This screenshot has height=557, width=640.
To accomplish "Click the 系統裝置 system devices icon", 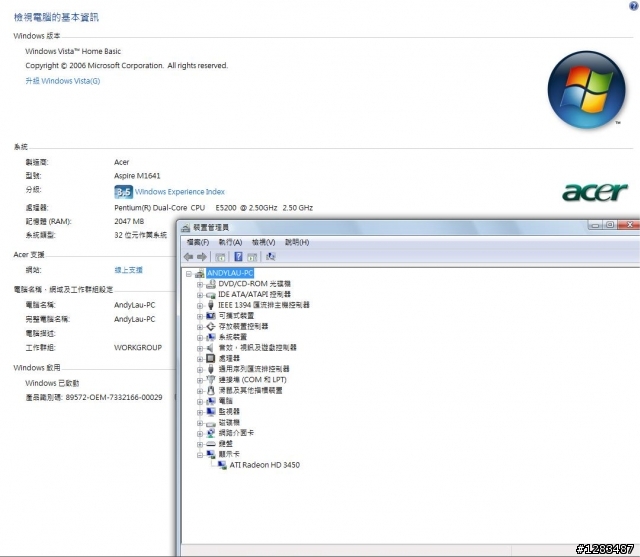I will tap(211, 337).
